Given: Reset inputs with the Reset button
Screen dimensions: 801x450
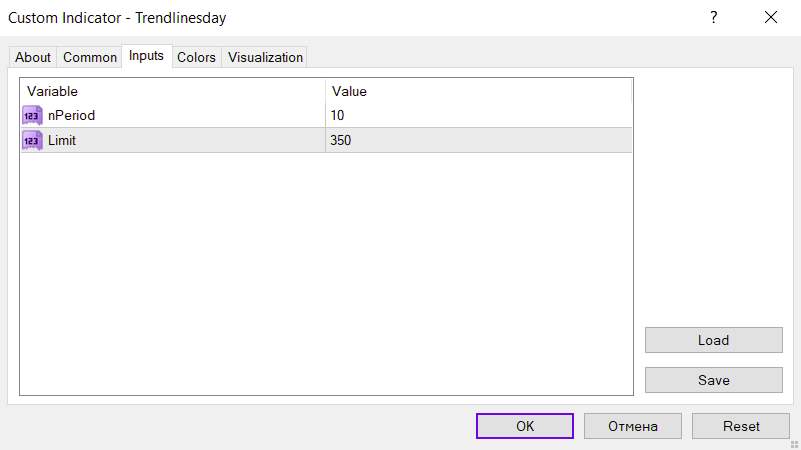Looking at the screenshot, I should point(741,426).
